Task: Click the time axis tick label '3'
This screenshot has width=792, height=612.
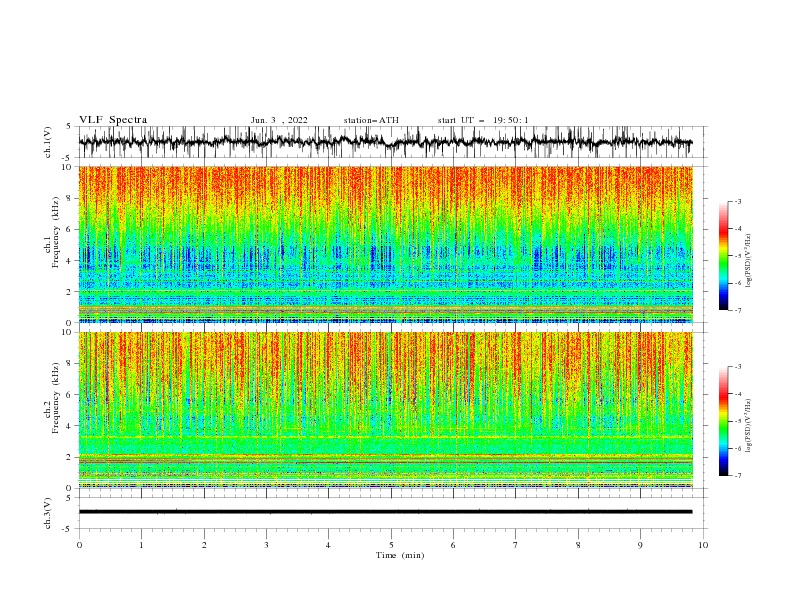Action: click(x=266, y=545)
